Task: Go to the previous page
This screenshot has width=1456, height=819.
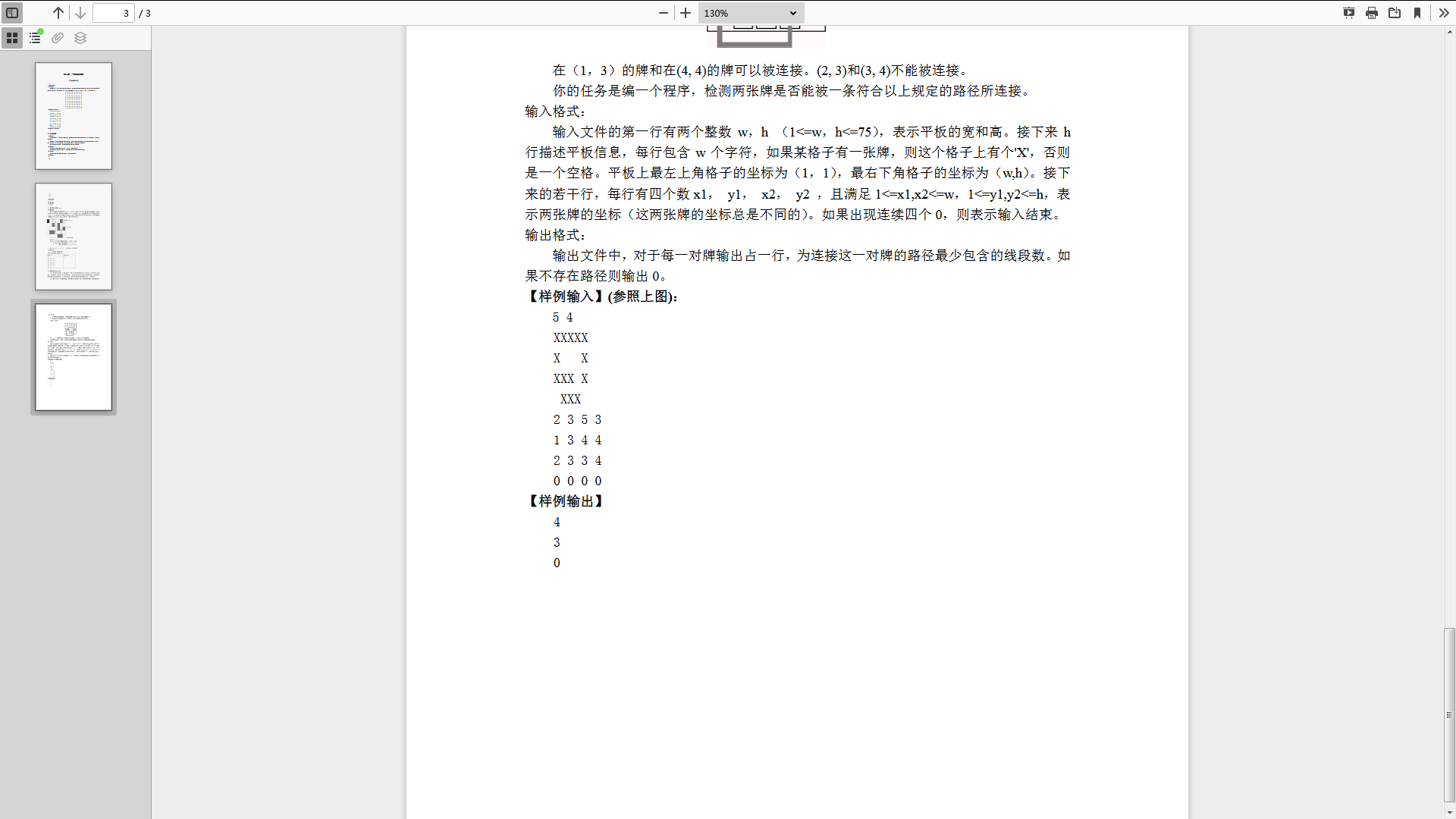Action: click(58, 13)
